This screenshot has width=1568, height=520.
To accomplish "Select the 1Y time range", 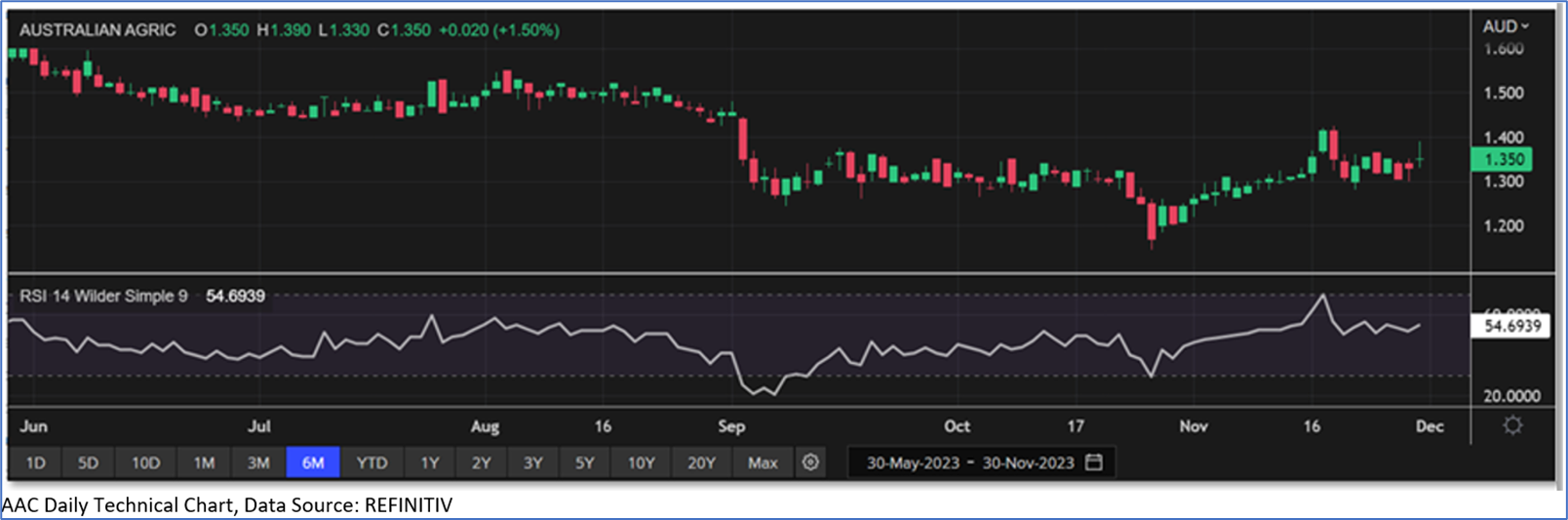I will tap(429, 462).
